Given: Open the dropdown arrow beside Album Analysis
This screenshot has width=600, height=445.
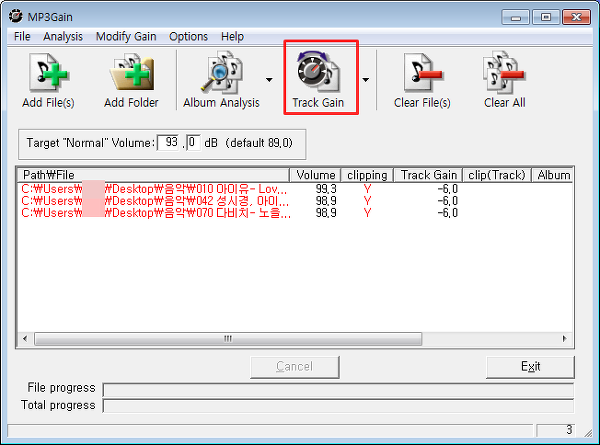Looking at the screenshot, I should click(269, 80).
